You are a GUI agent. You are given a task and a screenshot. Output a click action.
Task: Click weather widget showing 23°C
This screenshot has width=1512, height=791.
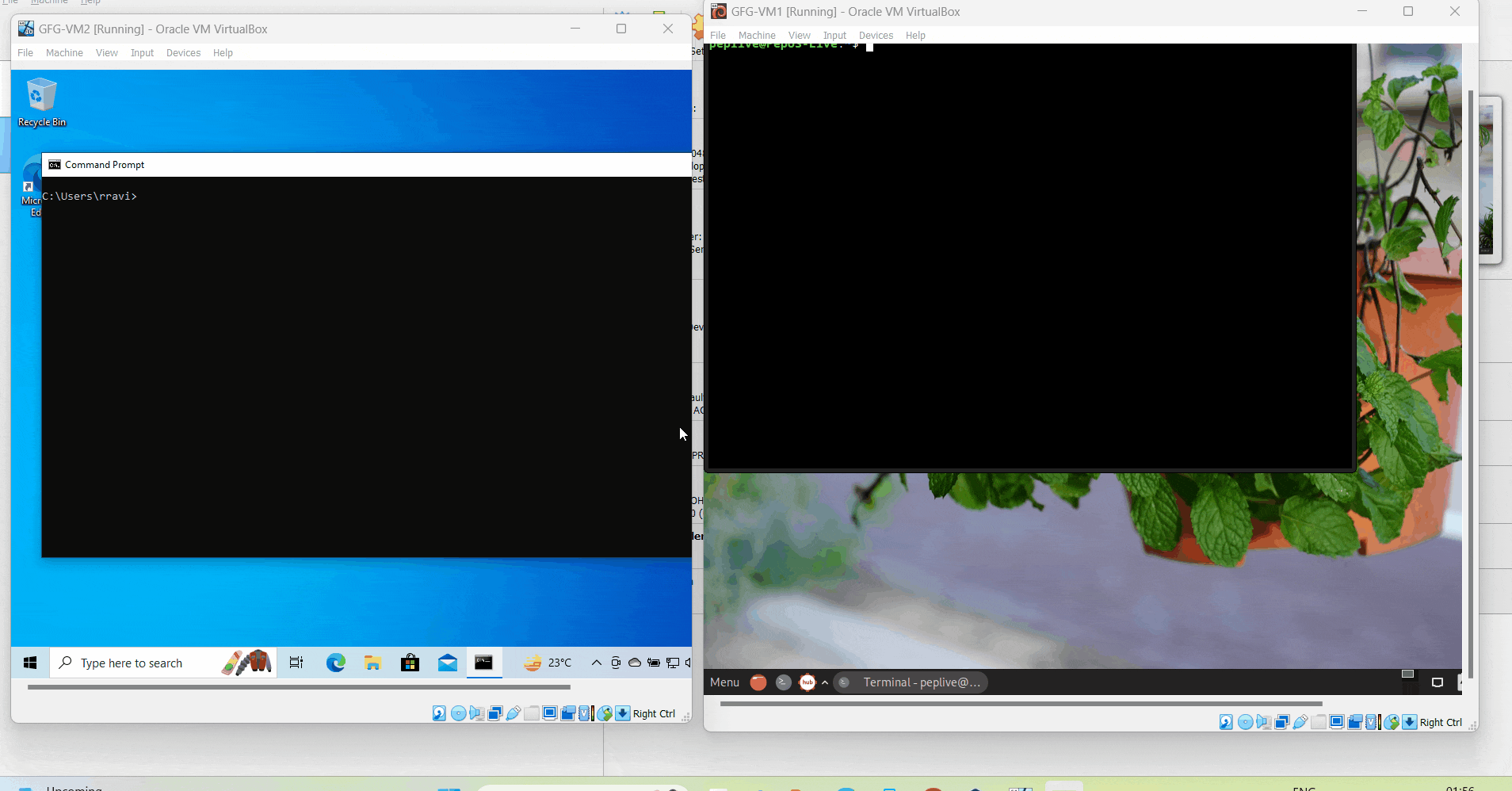547,663
